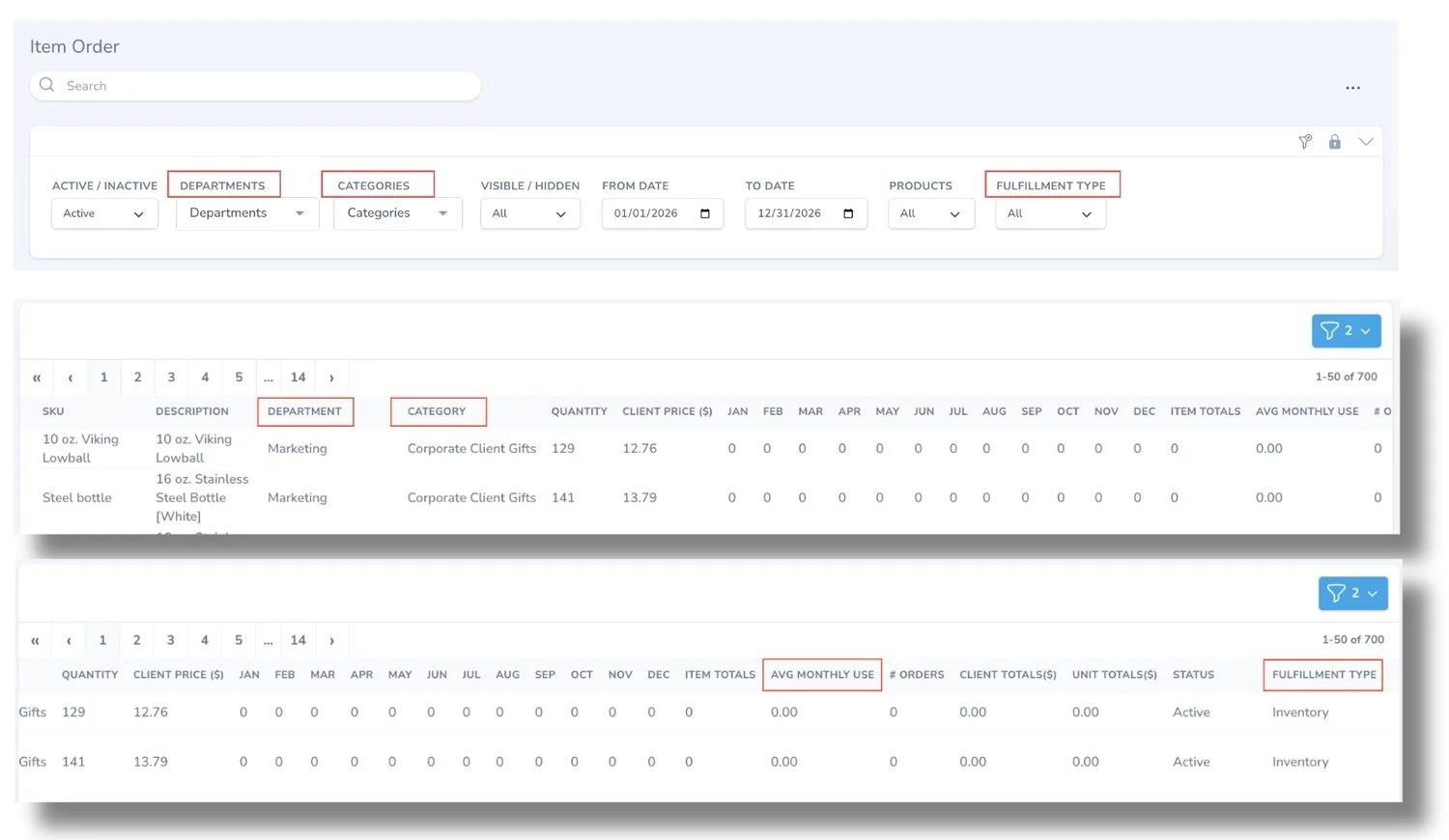This screenshot has width=1449, height=840.
Task: Open the Active / Inactive dropdown
Action: [104, 213]
